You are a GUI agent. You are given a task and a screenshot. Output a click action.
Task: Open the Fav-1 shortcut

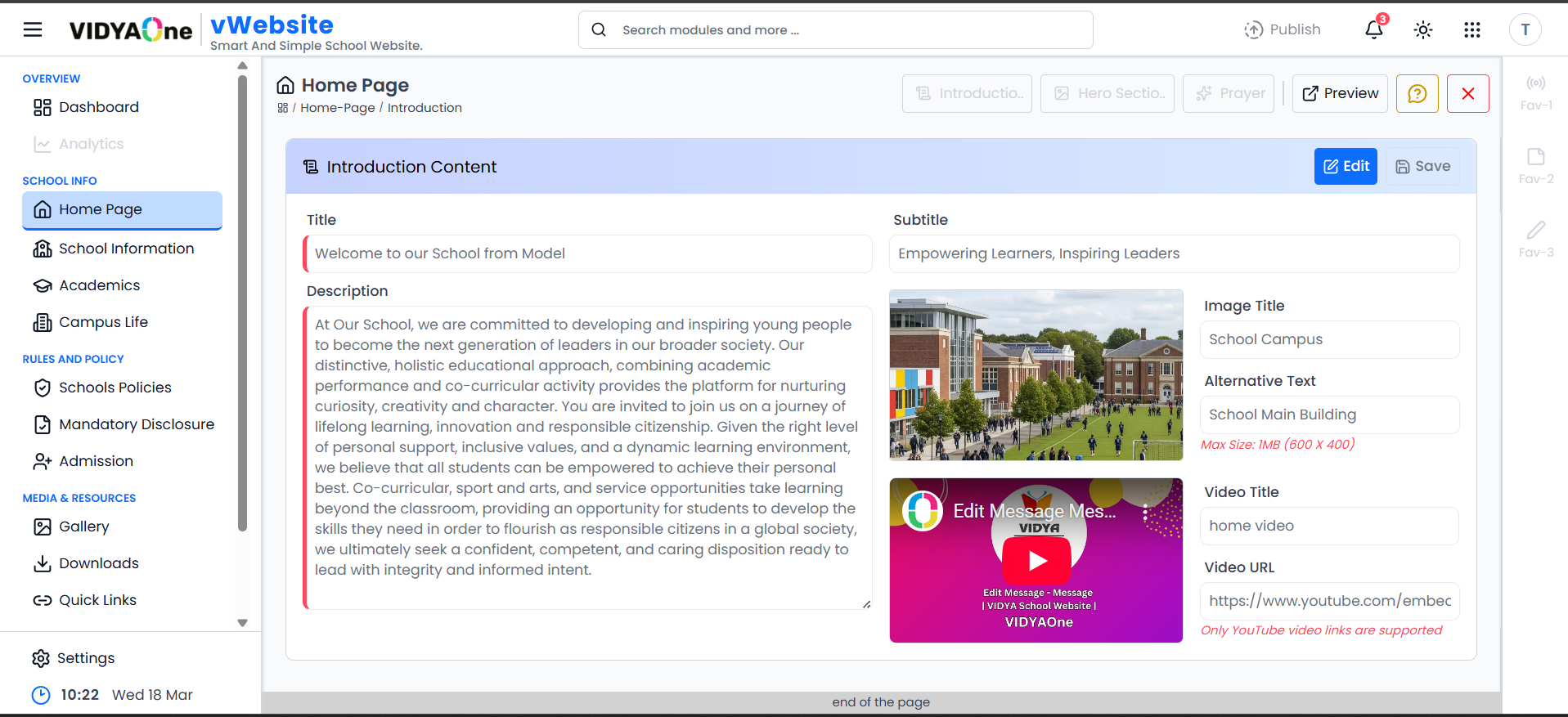click(1536, 92)
